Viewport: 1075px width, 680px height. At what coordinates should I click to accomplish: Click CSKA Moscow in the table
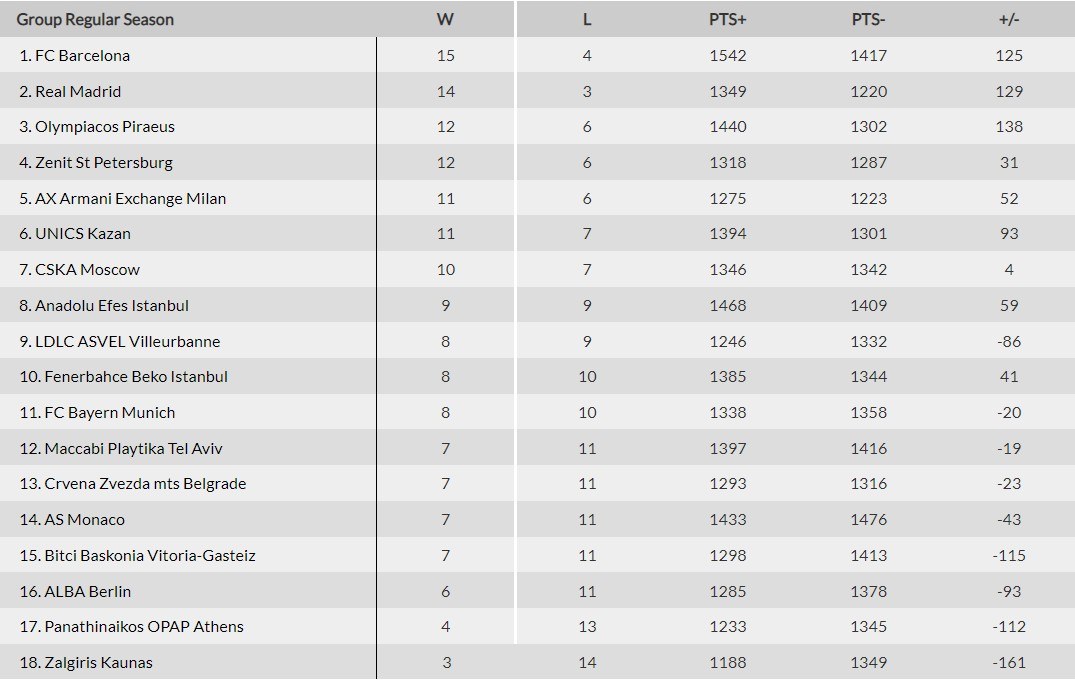coord(87,270)
